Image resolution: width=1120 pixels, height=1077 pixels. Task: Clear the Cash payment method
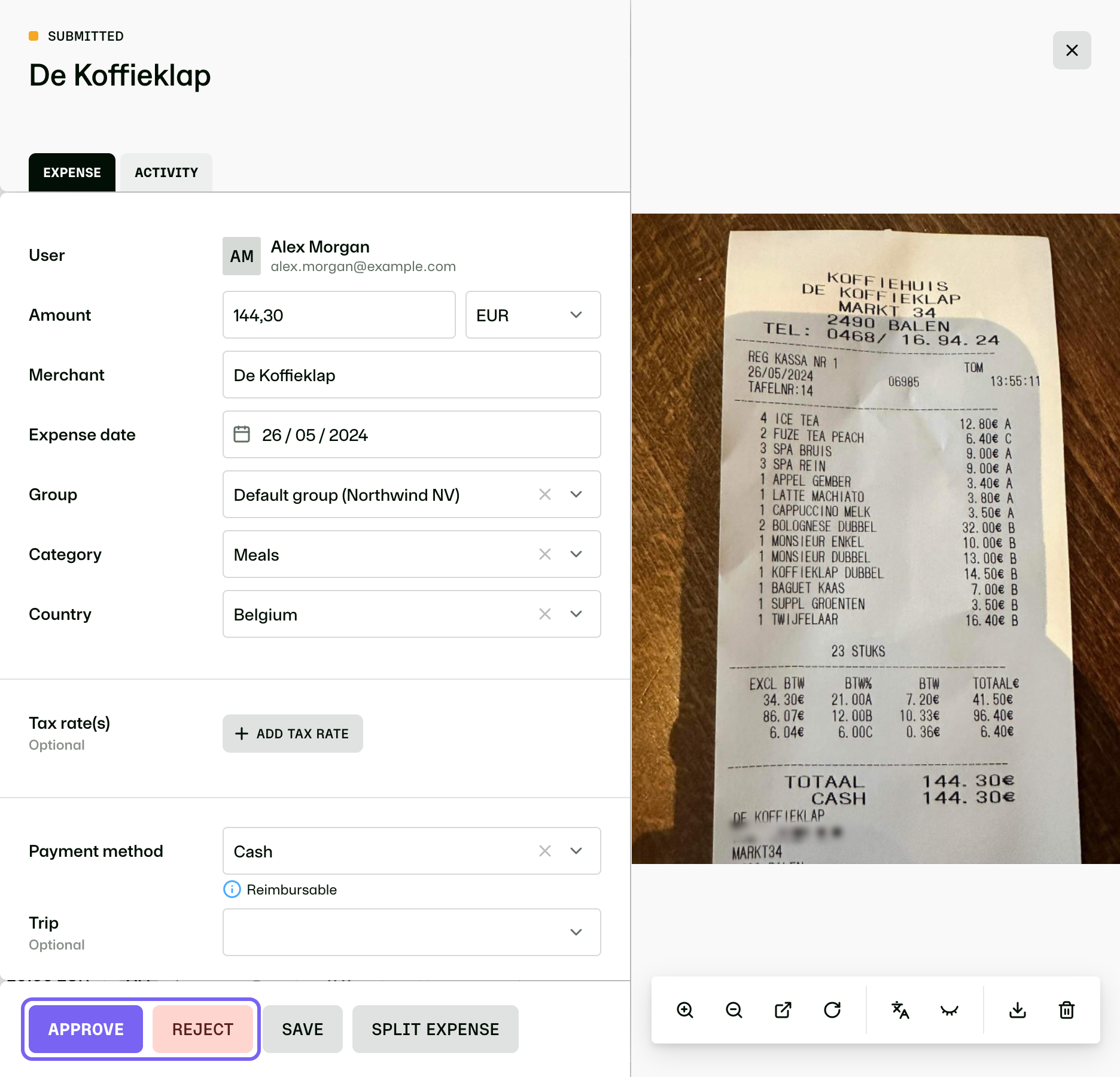(545, 851)
